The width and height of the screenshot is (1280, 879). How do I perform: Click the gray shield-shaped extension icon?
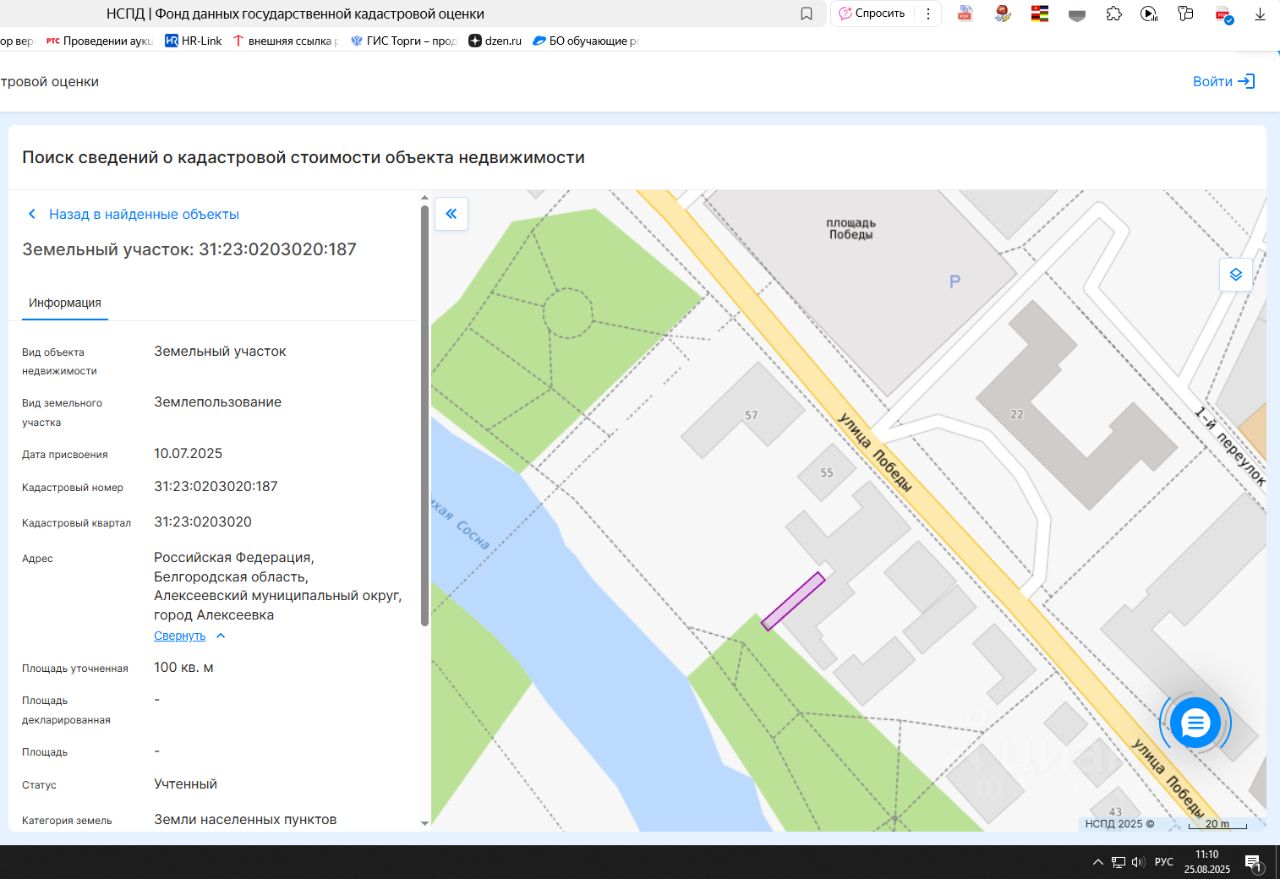click(x=1077, y=14)
